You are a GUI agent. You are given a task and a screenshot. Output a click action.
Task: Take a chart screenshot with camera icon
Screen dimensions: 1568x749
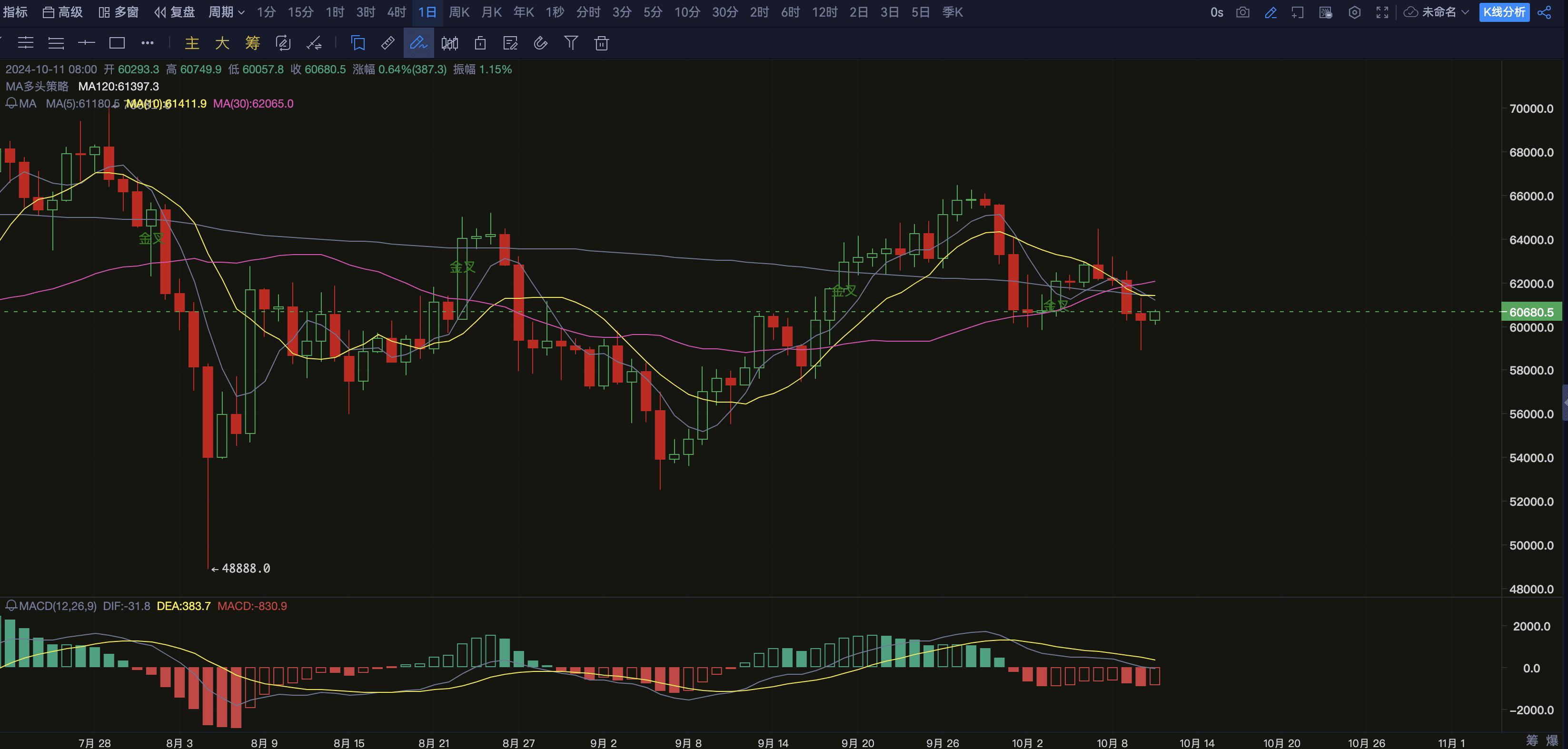tap(1242, 12)
